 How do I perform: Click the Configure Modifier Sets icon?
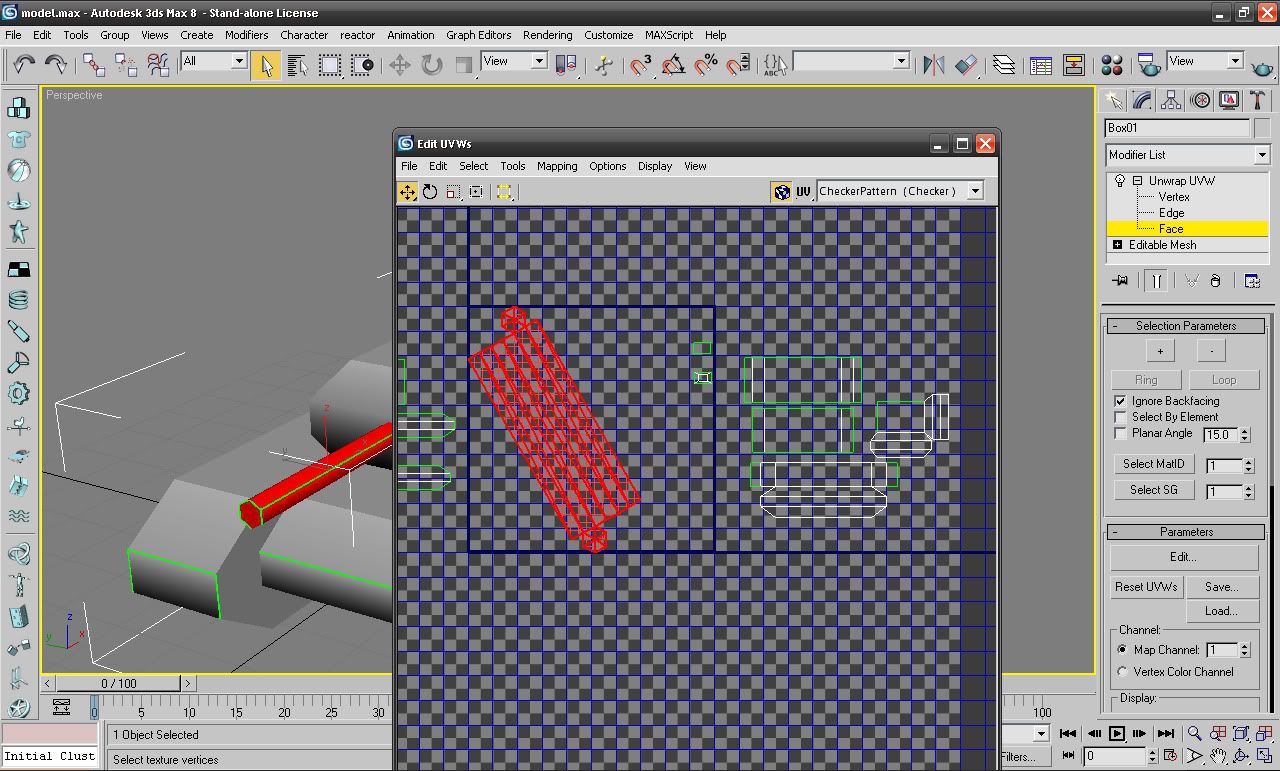coord(1252,281)
